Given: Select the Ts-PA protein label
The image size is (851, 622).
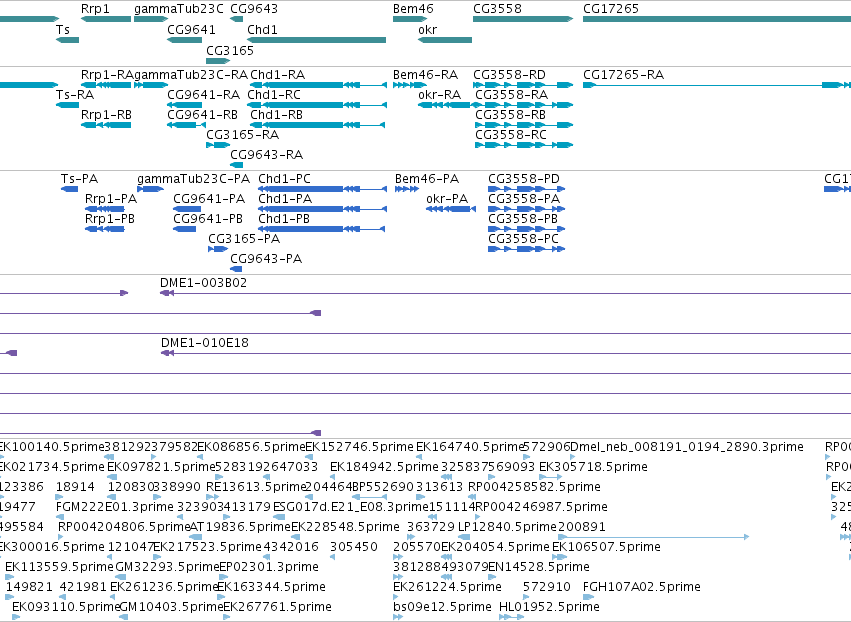Looking at the screenshot, I should click(79, 179).
